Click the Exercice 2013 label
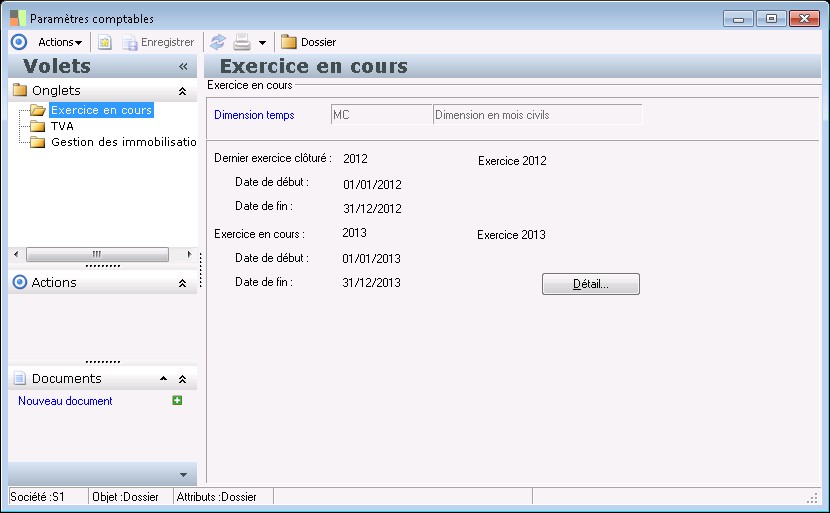Screen dimensions: 830x513 511,235
